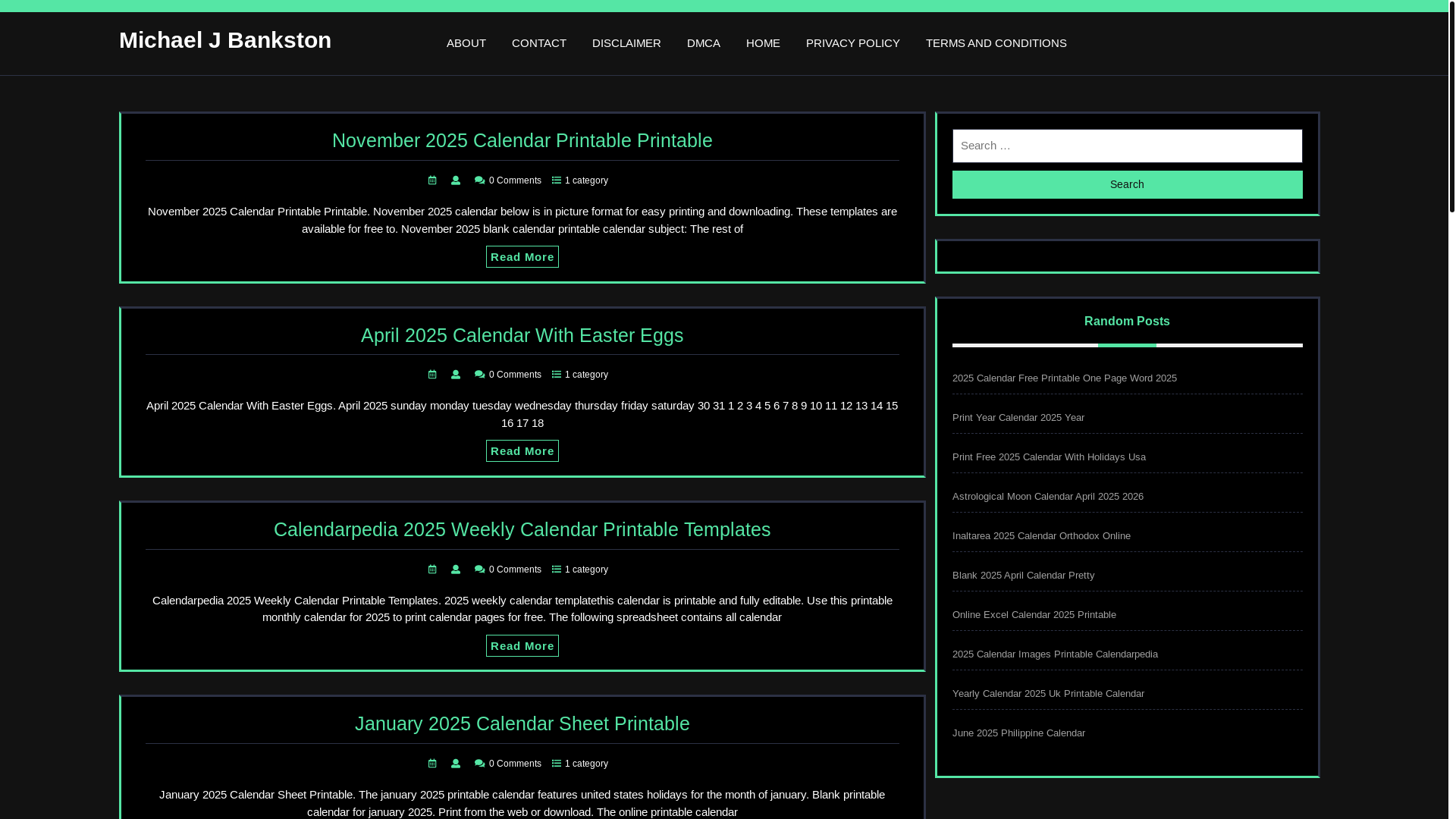Click 0 Comments on April 2025 post

click(515, 375)
